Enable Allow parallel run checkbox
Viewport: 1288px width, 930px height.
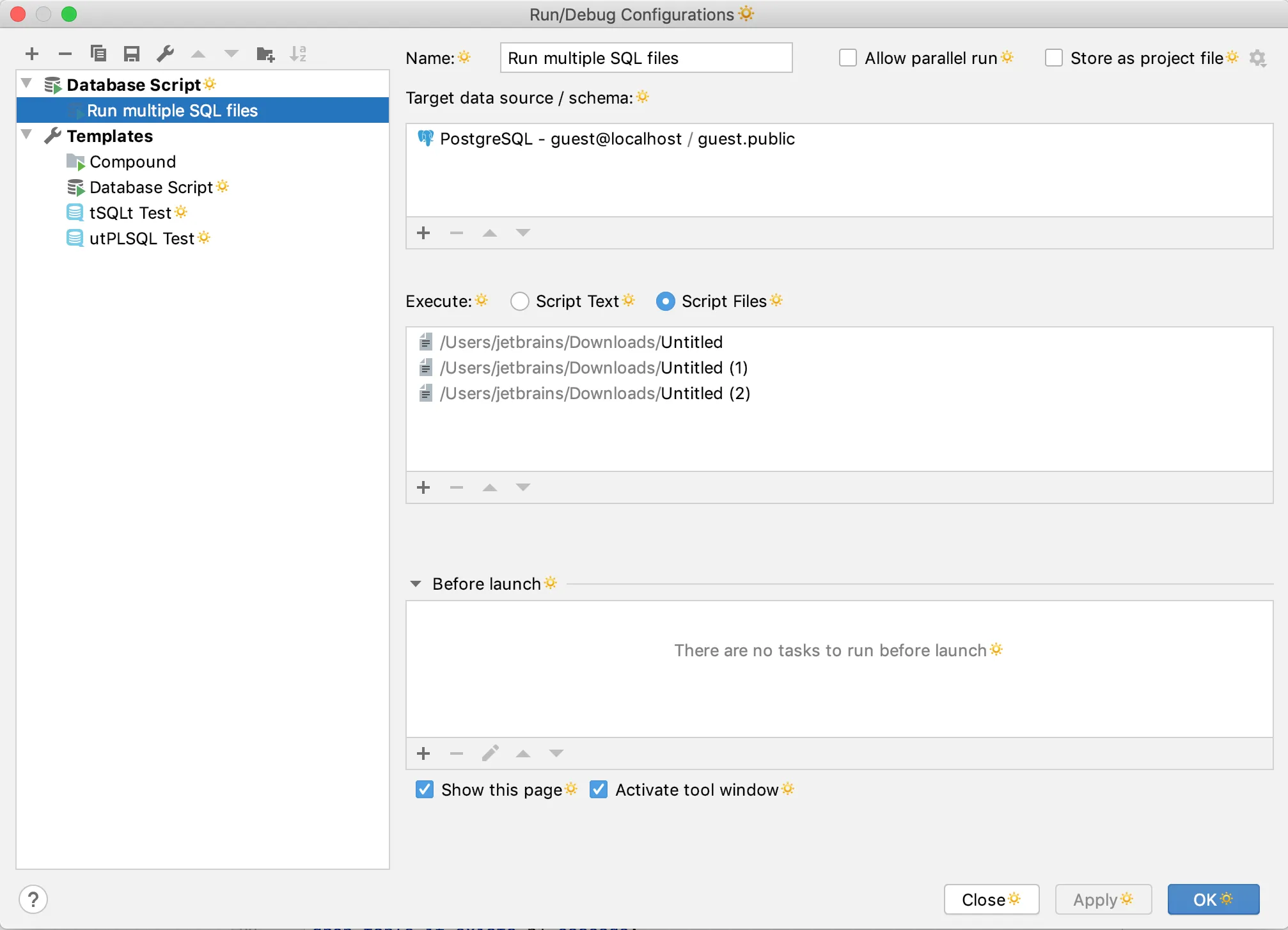click(848, 58)
